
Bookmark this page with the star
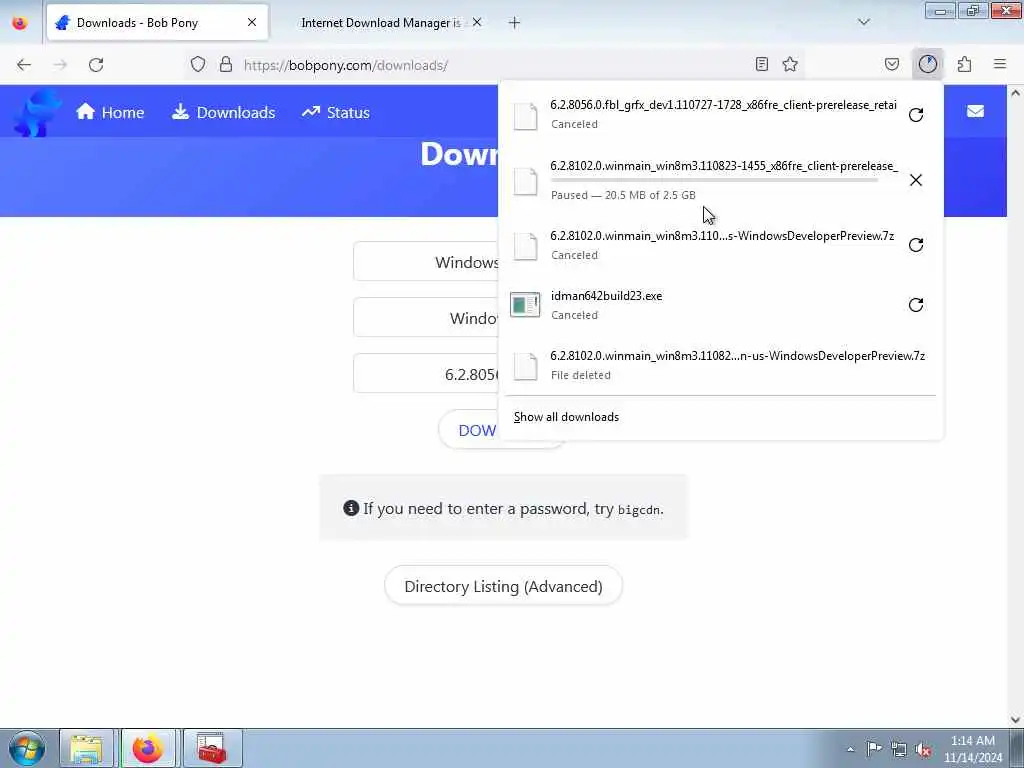coord(790,64)
